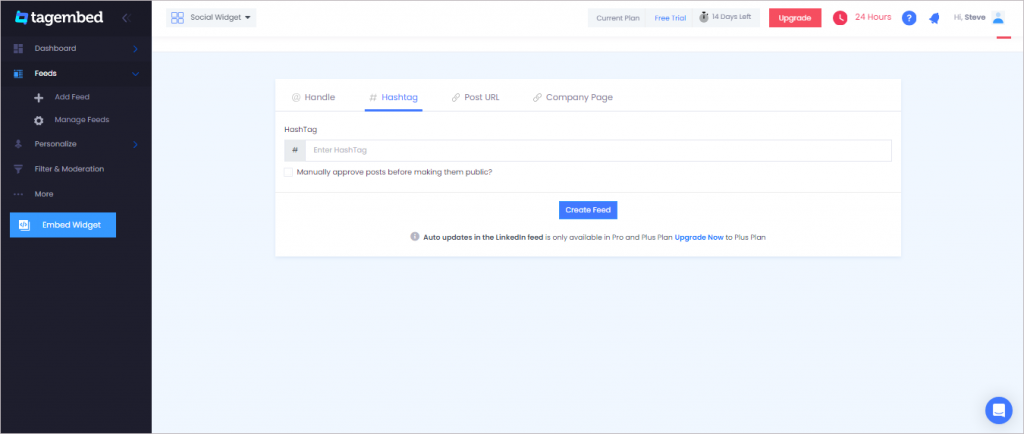Open the Company Page tab

click(x=573, y=97)
